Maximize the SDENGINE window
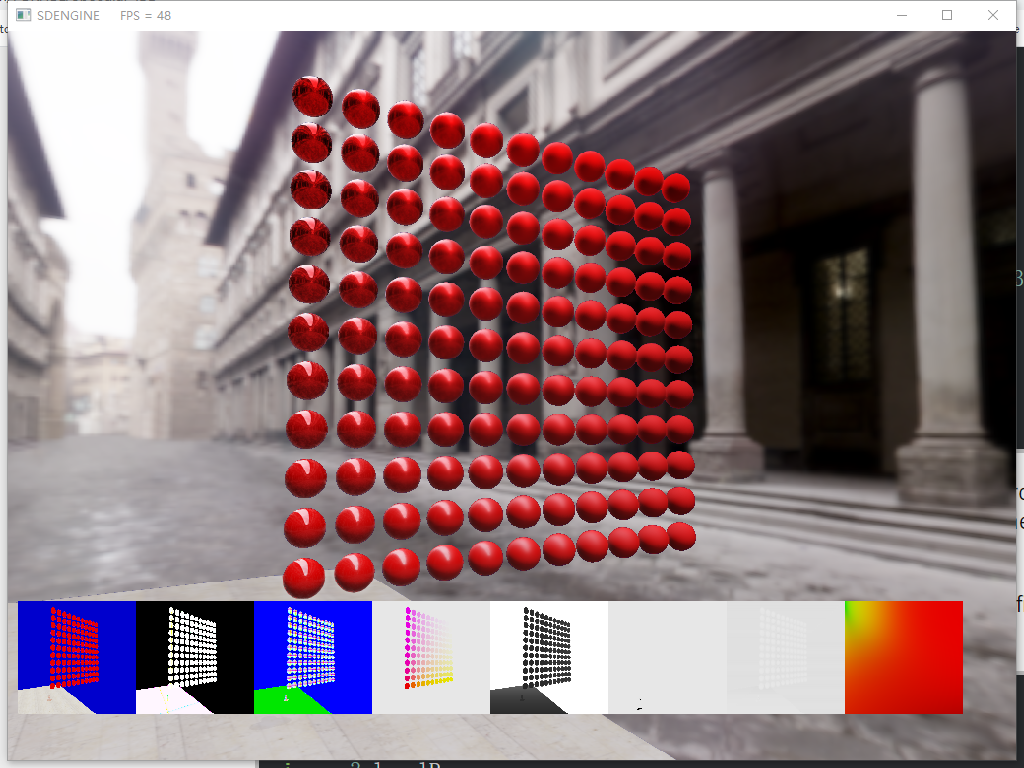The height and width of the screenshot is (768, 1024). point(947,15)
